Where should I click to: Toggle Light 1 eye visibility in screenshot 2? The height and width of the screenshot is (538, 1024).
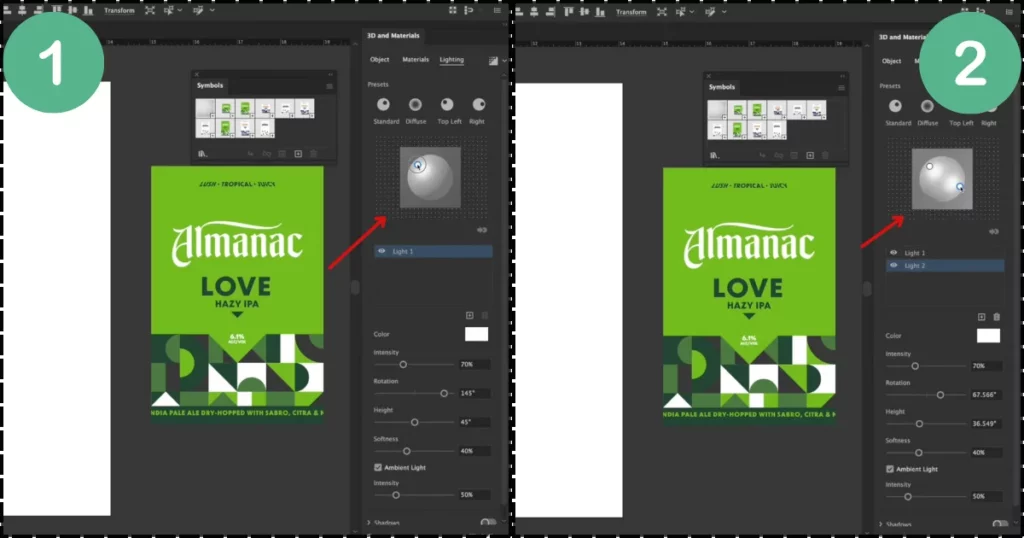(894, 253)
